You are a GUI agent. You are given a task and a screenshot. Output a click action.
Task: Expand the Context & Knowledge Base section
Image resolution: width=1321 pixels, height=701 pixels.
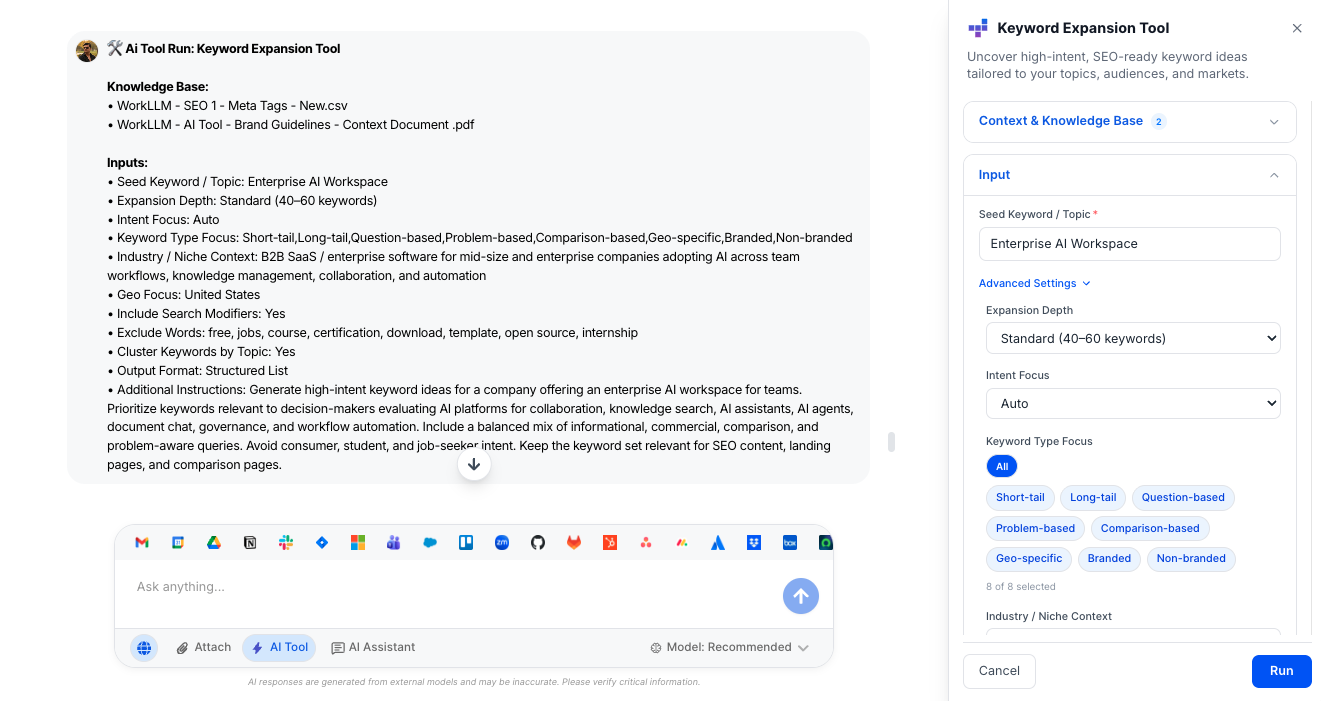click(1129, 122)
